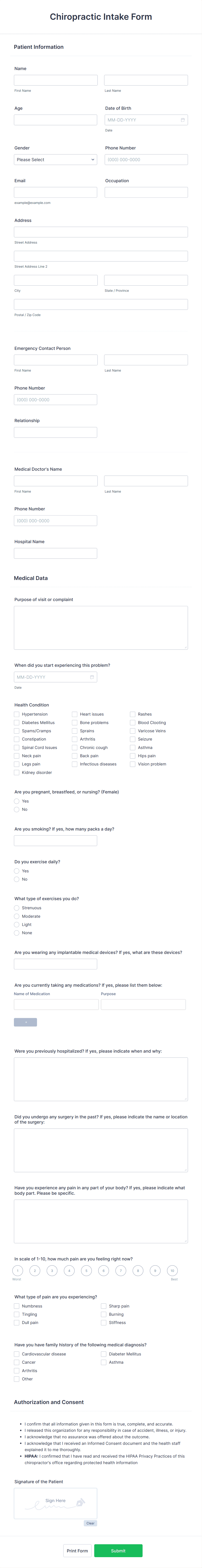
Task: Add another medication row button
Action: point(26,1022)
